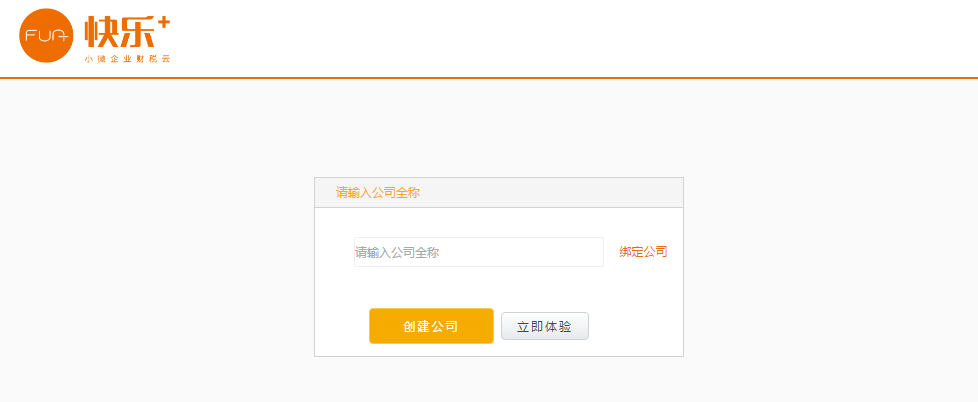Click the 请输入公司全称 panel header

click(x=378, y=193)
